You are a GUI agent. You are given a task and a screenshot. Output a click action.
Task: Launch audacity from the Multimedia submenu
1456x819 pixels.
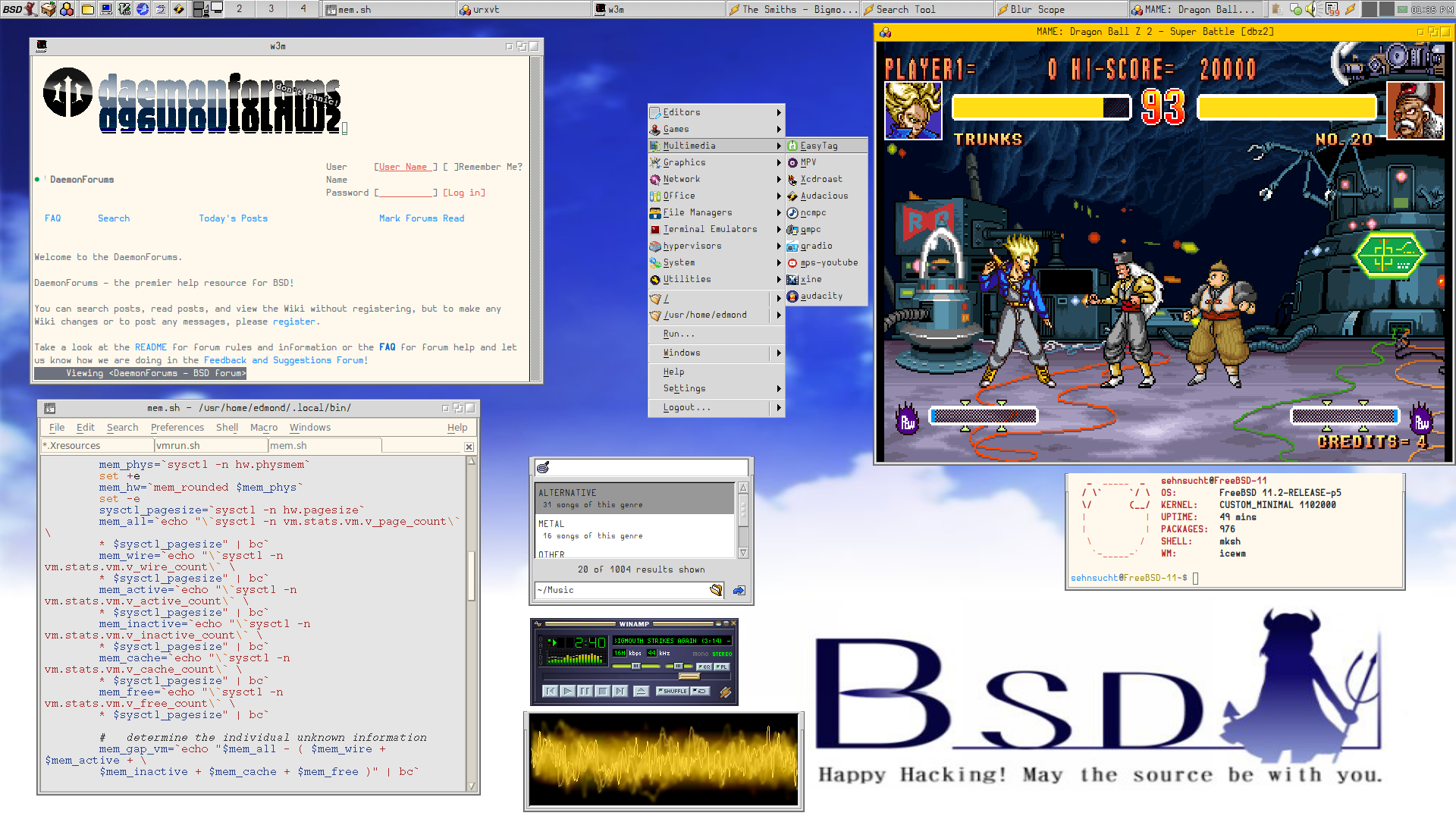826,296
